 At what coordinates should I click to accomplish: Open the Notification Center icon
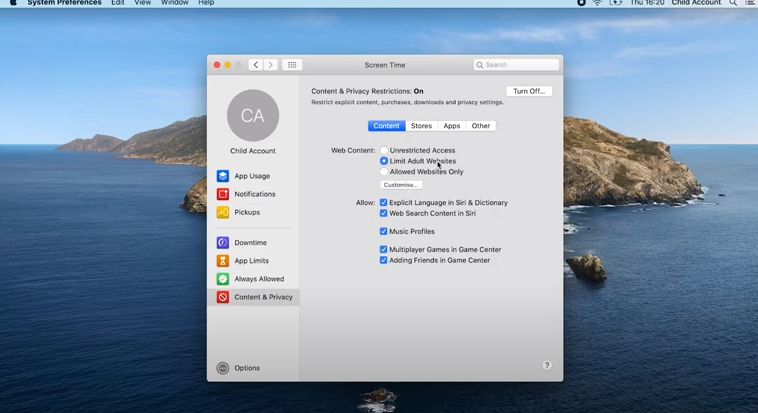(749, 2)
